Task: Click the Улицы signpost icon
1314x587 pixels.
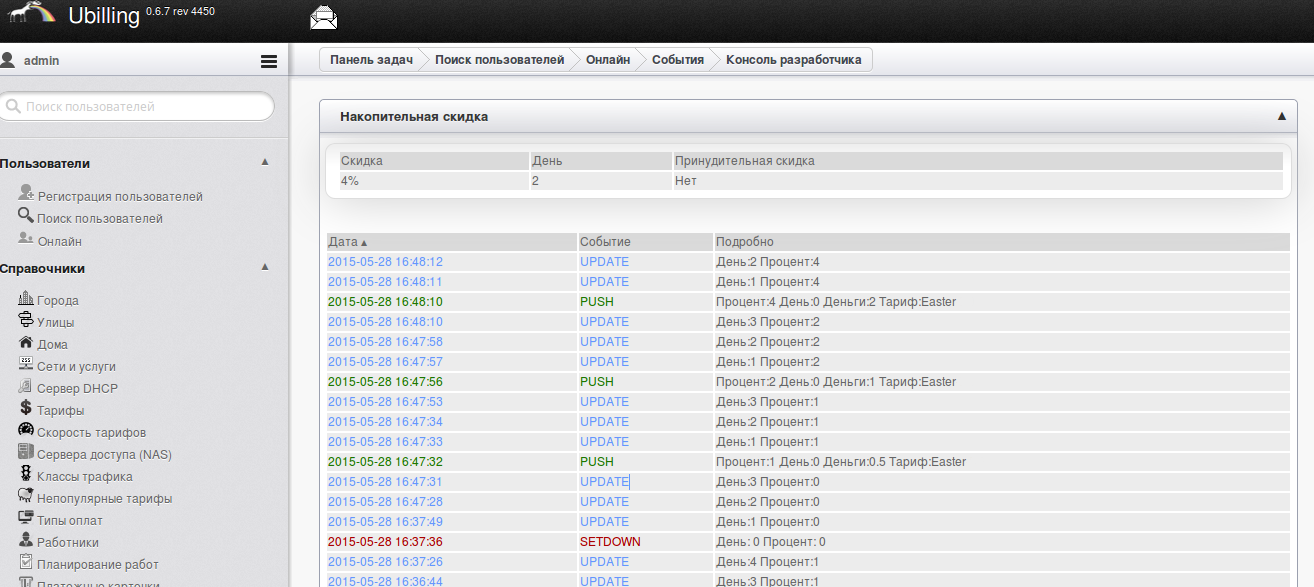Action: coord(26,321)
